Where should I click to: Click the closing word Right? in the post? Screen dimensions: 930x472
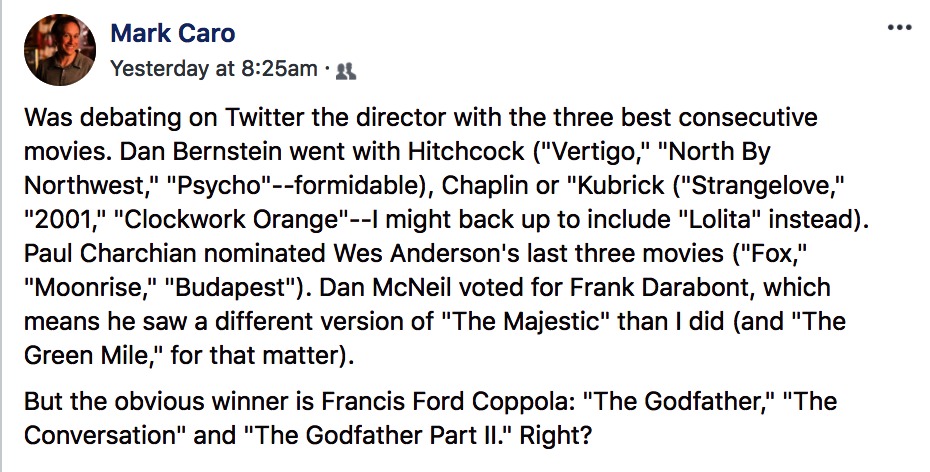tap(556, 436)
